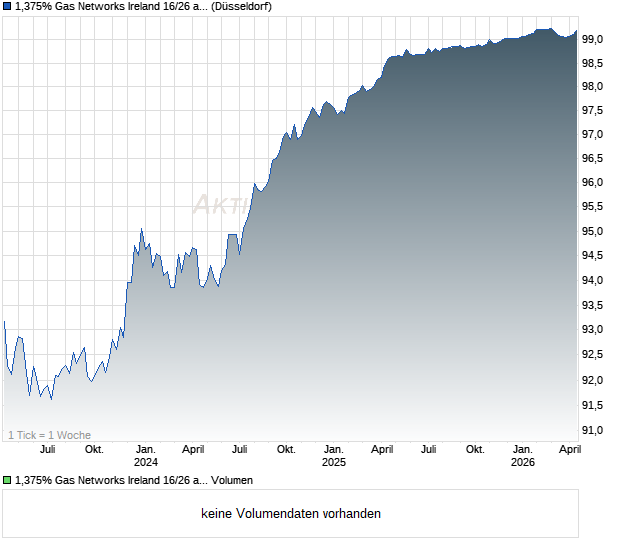Select the Jan. 2024 x-axis label
The width and height of the screenshot is (620, 546).
click(x=146, y=455)
